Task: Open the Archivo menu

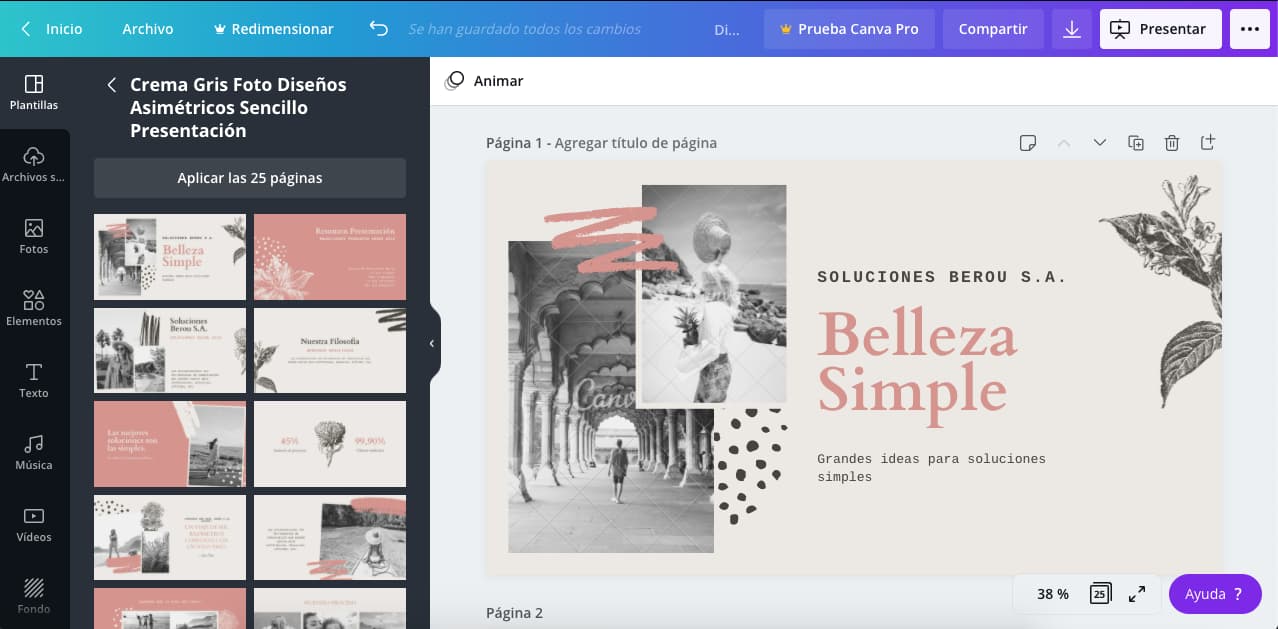Action: [148, 29]
